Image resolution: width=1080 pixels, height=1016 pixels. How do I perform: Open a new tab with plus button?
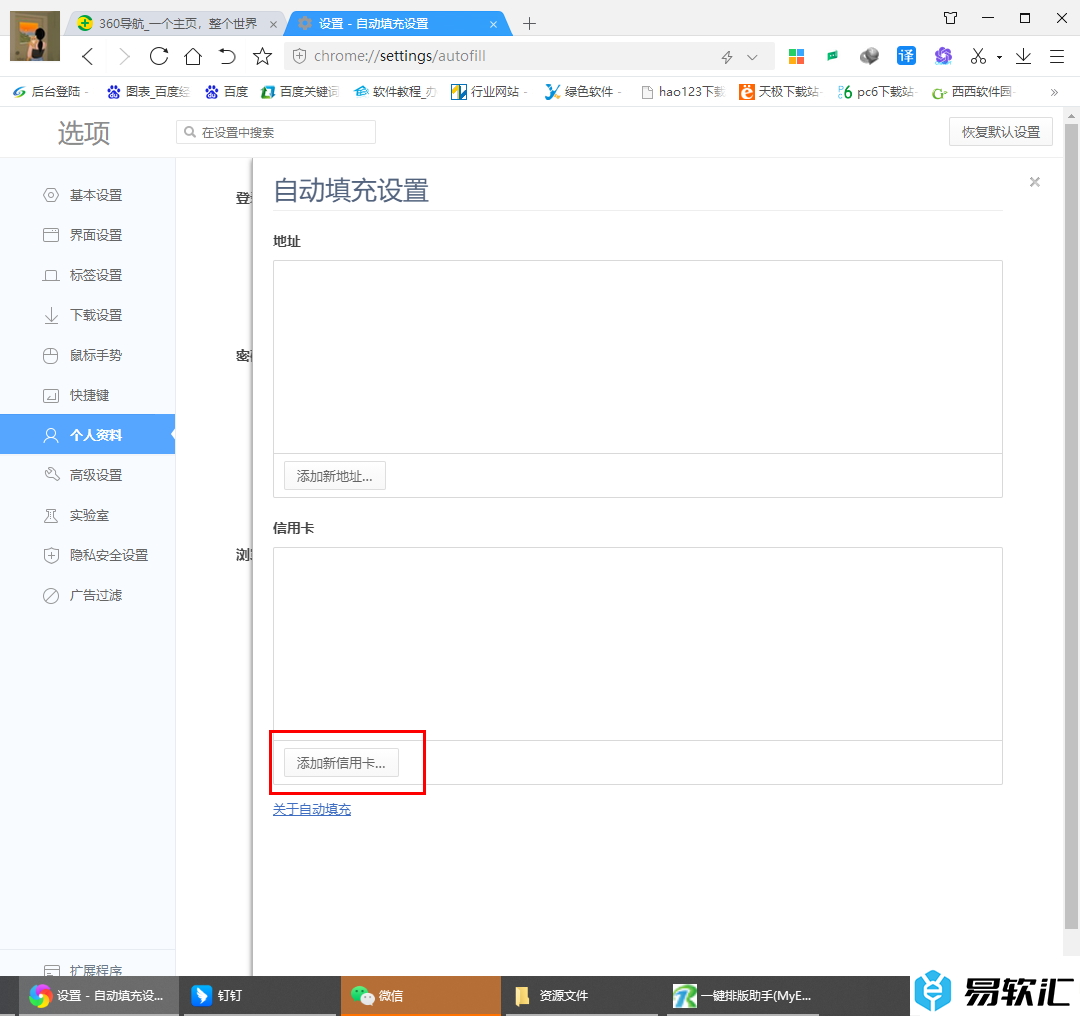click(529, 24)
